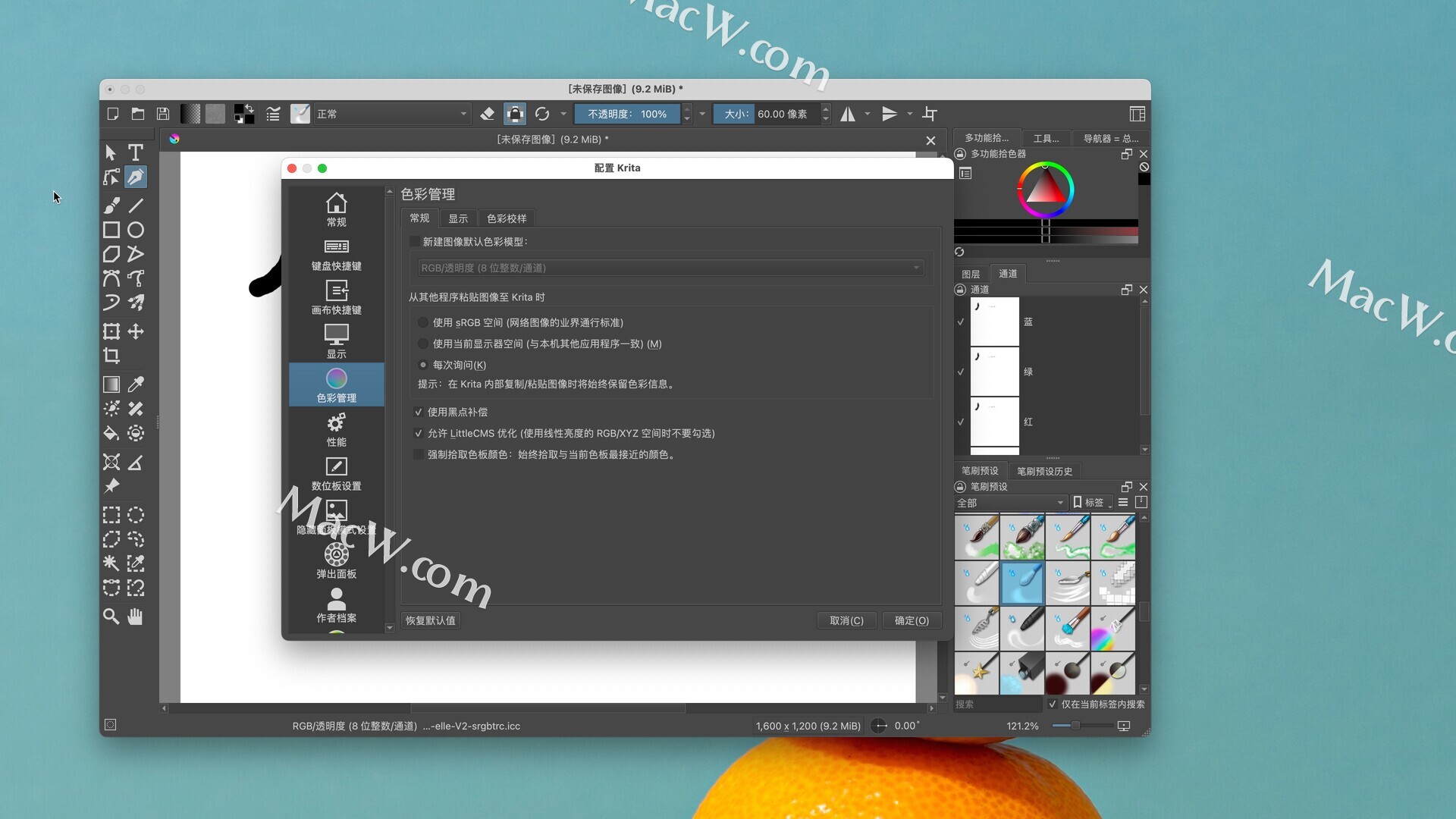Click the brush size 60.00 slider

(x=767, y=114)
